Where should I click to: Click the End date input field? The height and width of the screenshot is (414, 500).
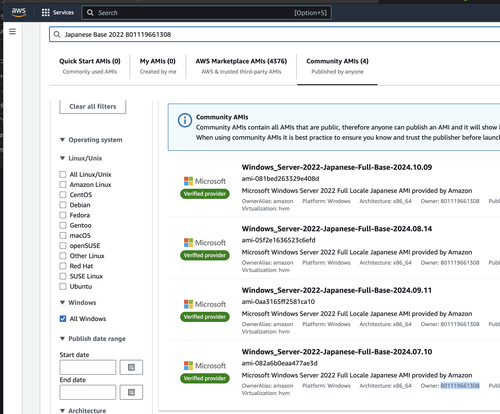(88, 392)
